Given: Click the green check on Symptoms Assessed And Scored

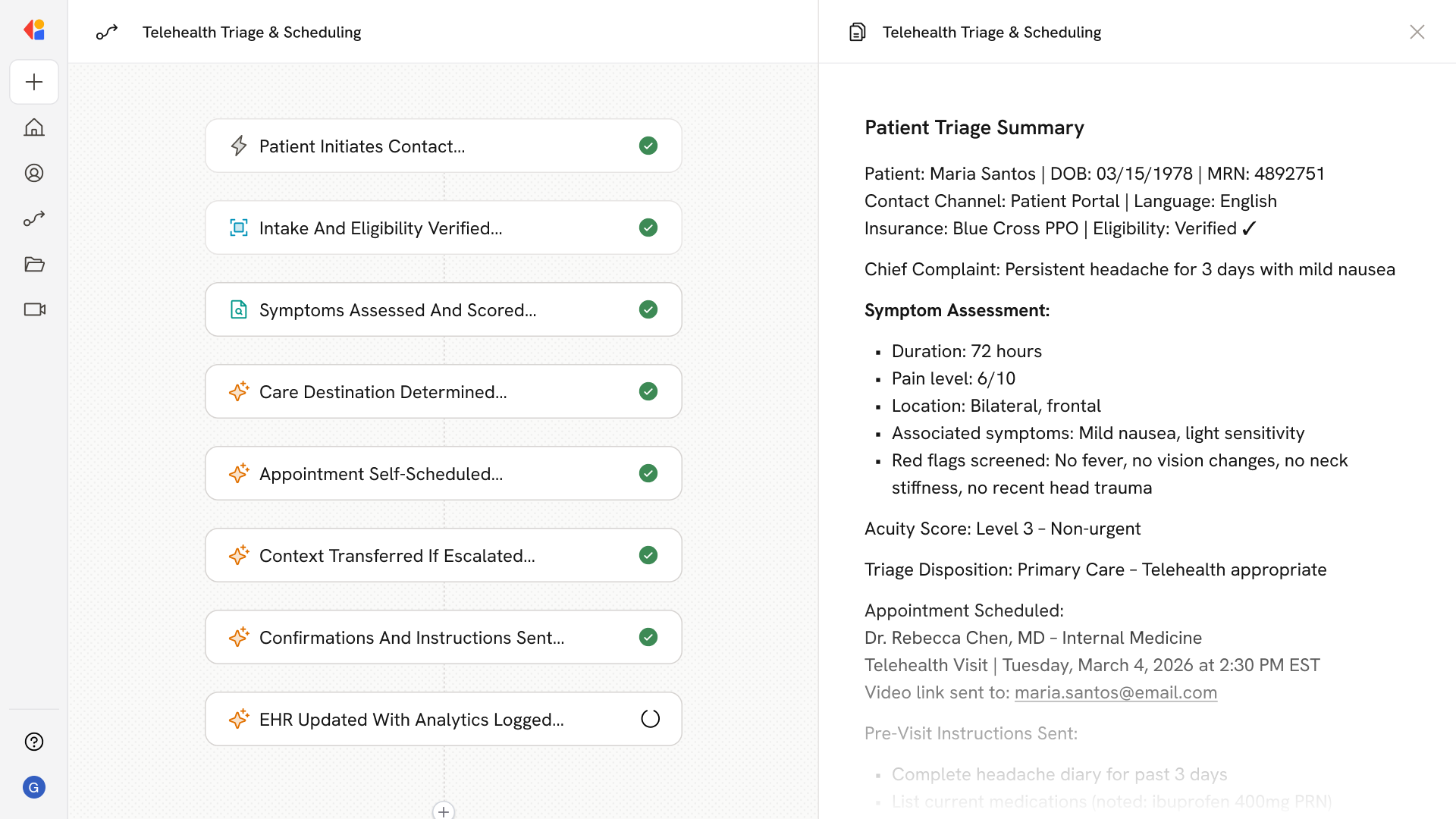Looking at the screenshot, I should coord(648,309).
